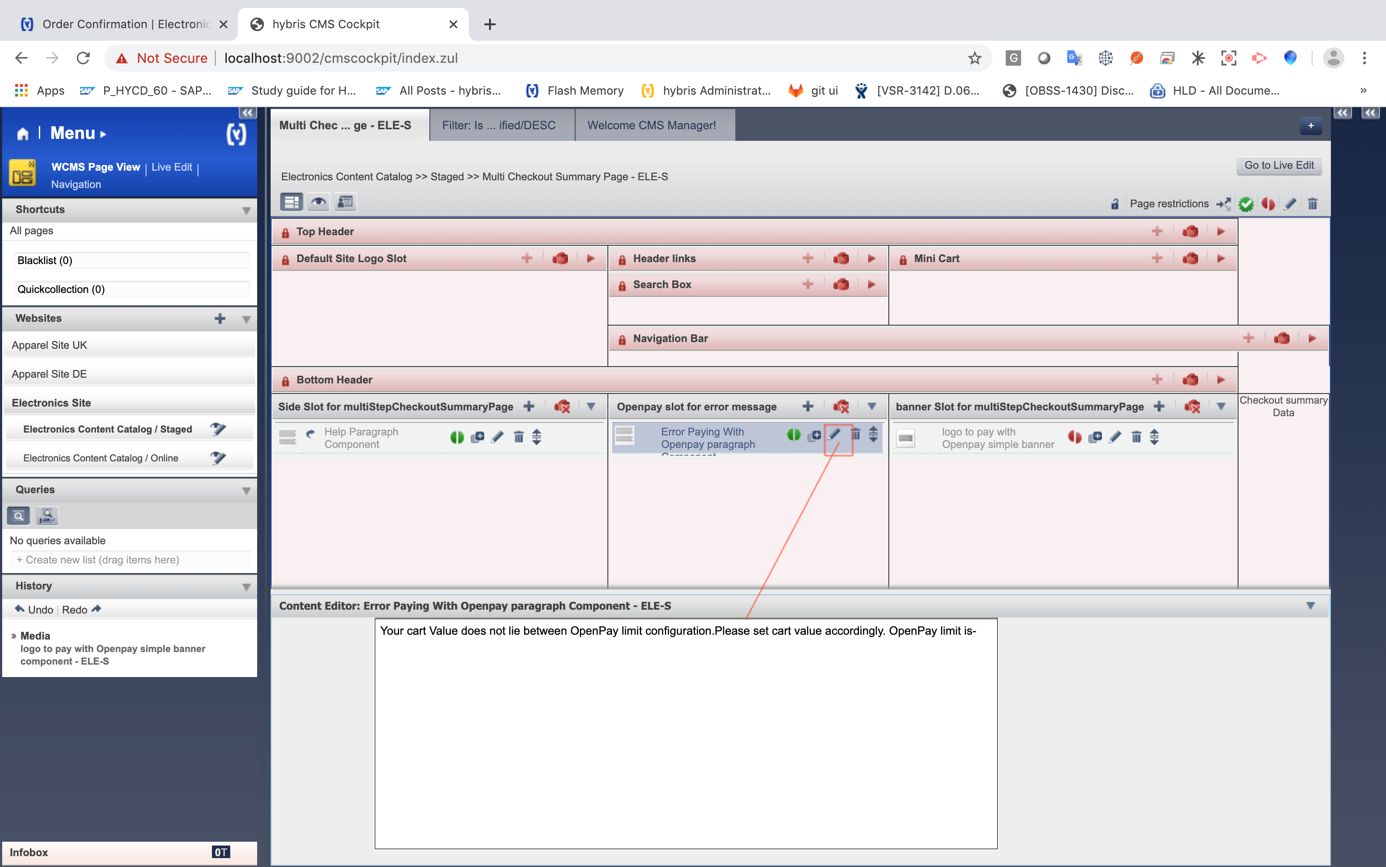Screen dimensions: 1386x867
Task: Click the page-level trash icon beside Page restrictions
Action: point(1312,204)
